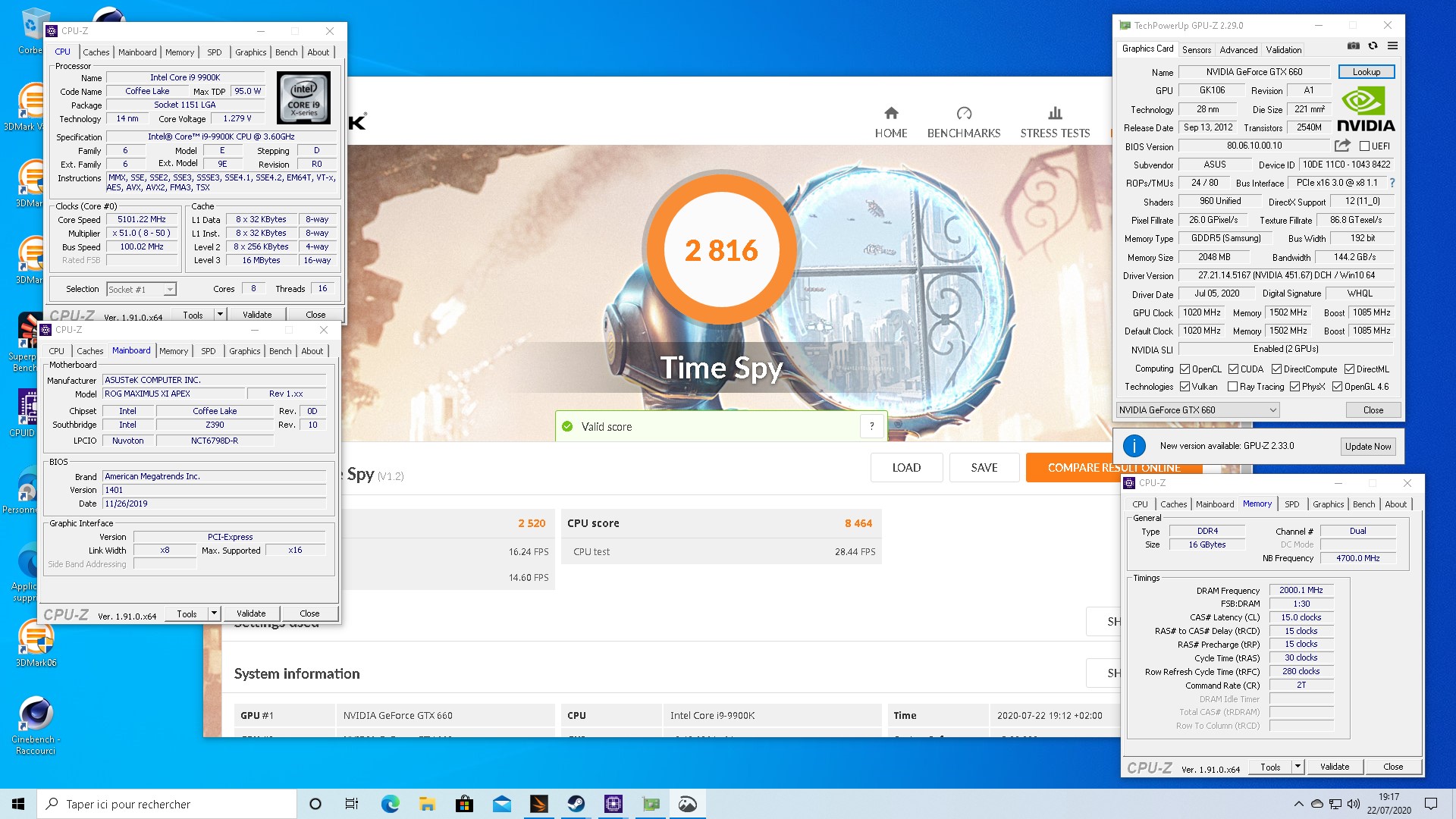
Task: Toggle the Vulkan checkbox
Action: (x=1185, y=387)
